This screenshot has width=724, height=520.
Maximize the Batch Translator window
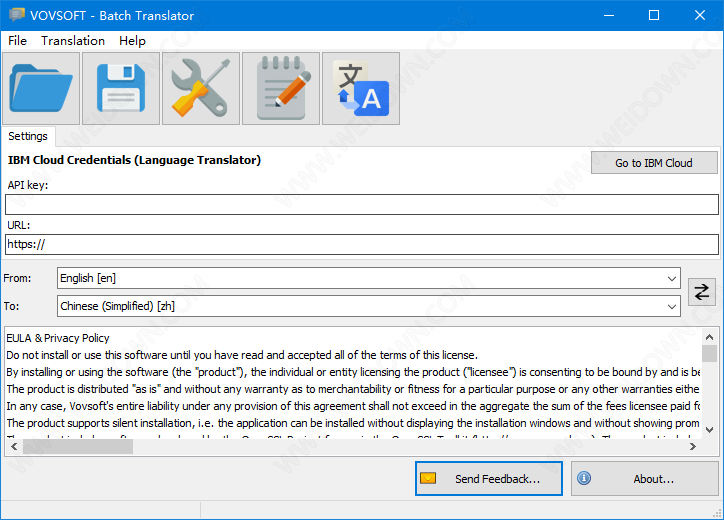point(654,15)
